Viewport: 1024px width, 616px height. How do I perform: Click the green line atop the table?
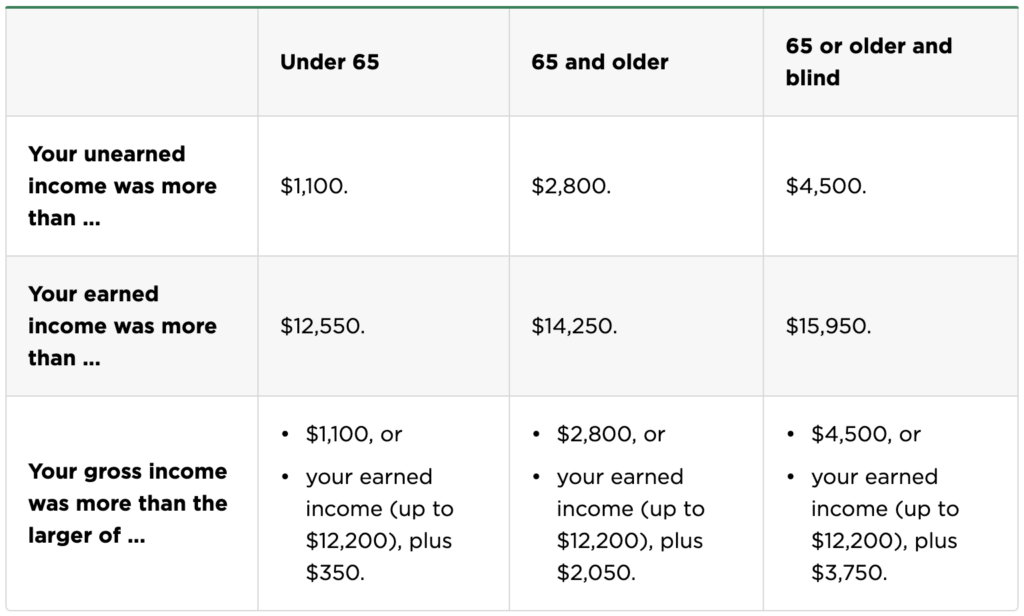[x=512, y=8]
